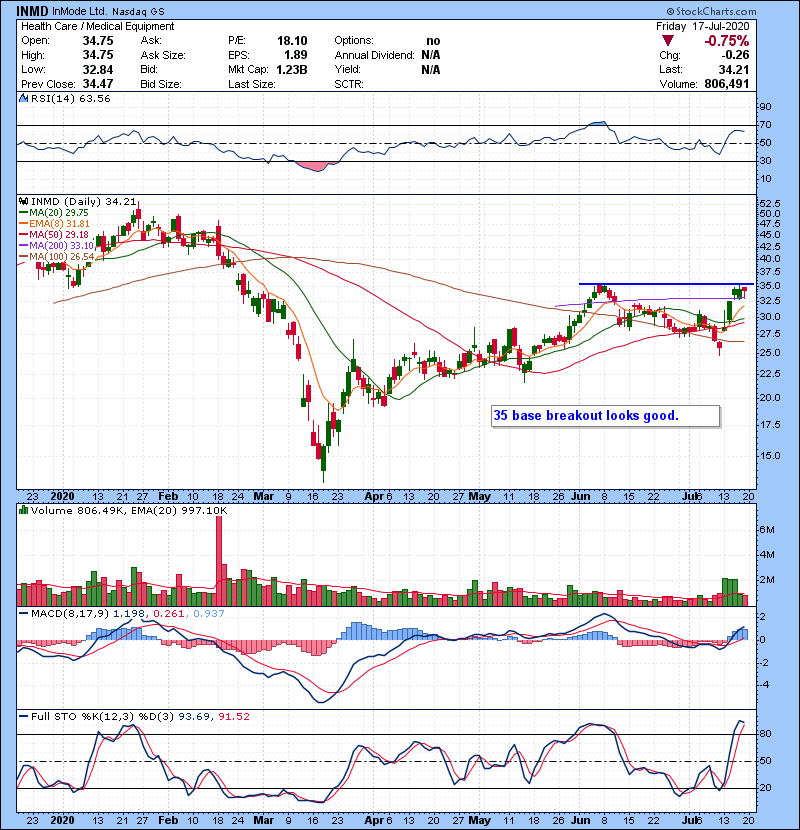Viewport: 800px width, 830px height.
Task: Select the MA(100) 26.54 legend entry
Action: point(57,257)
